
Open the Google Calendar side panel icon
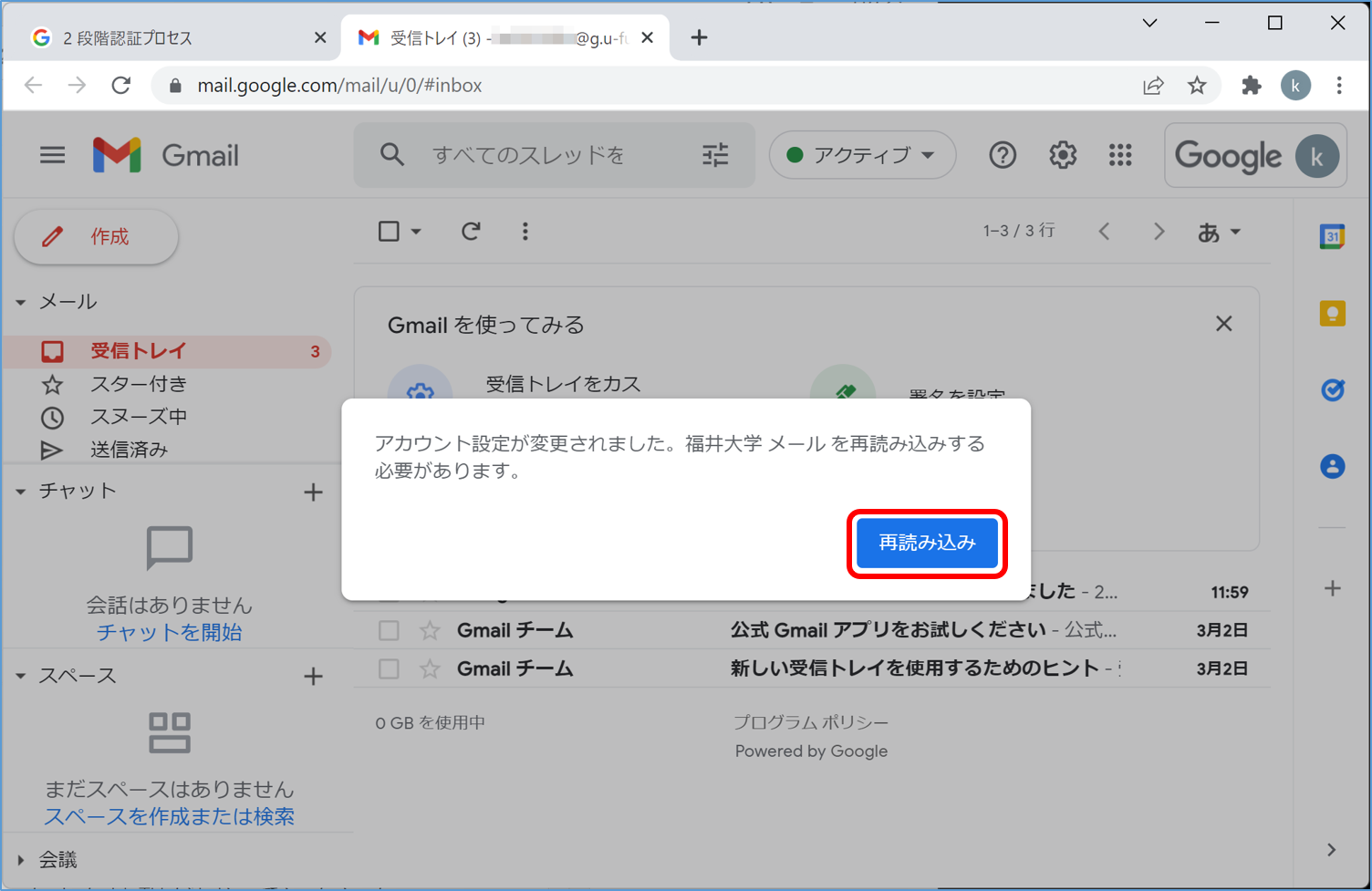pos(1332,237)
